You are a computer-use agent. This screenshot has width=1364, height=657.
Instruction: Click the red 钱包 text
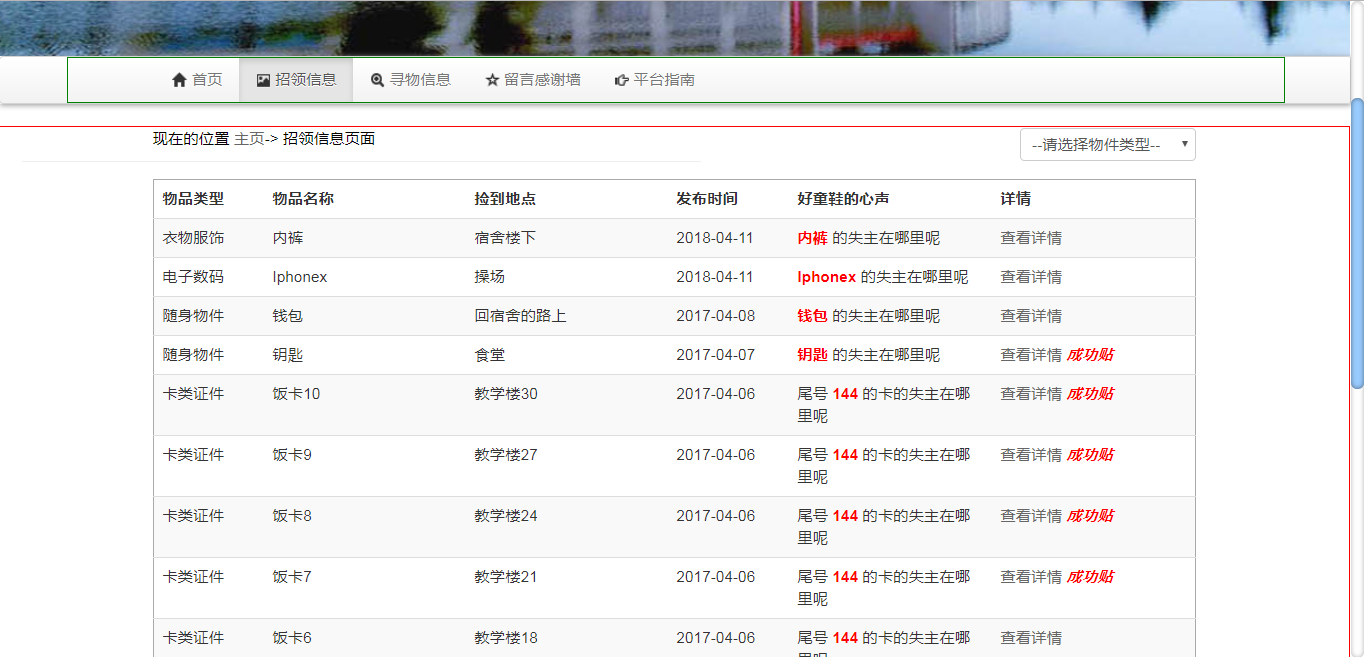tap(812, 316)
